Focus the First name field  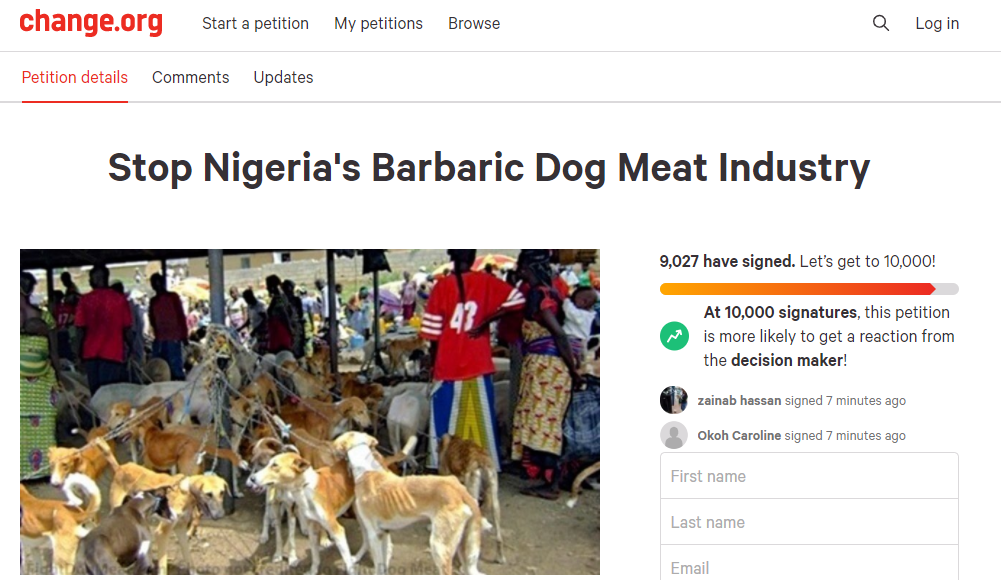(809, 476)
